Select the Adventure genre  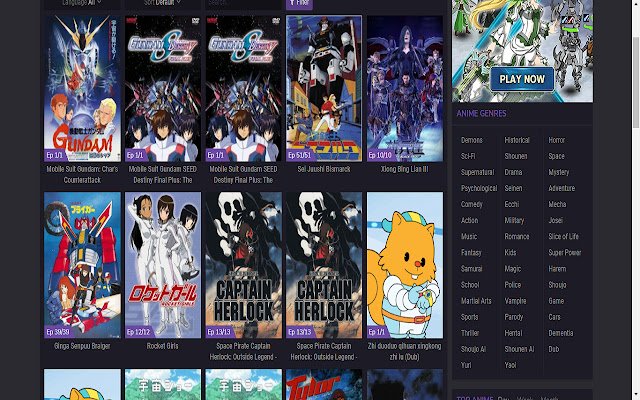pos(561,188)
